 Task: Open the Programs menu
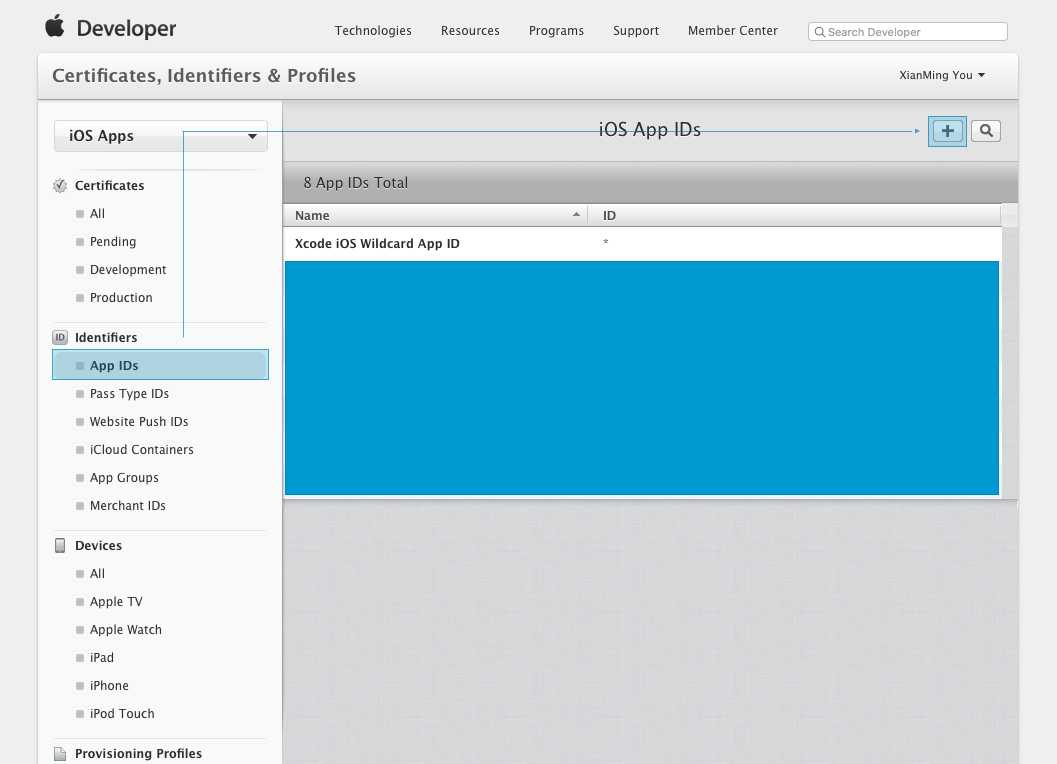coord(556,30)
